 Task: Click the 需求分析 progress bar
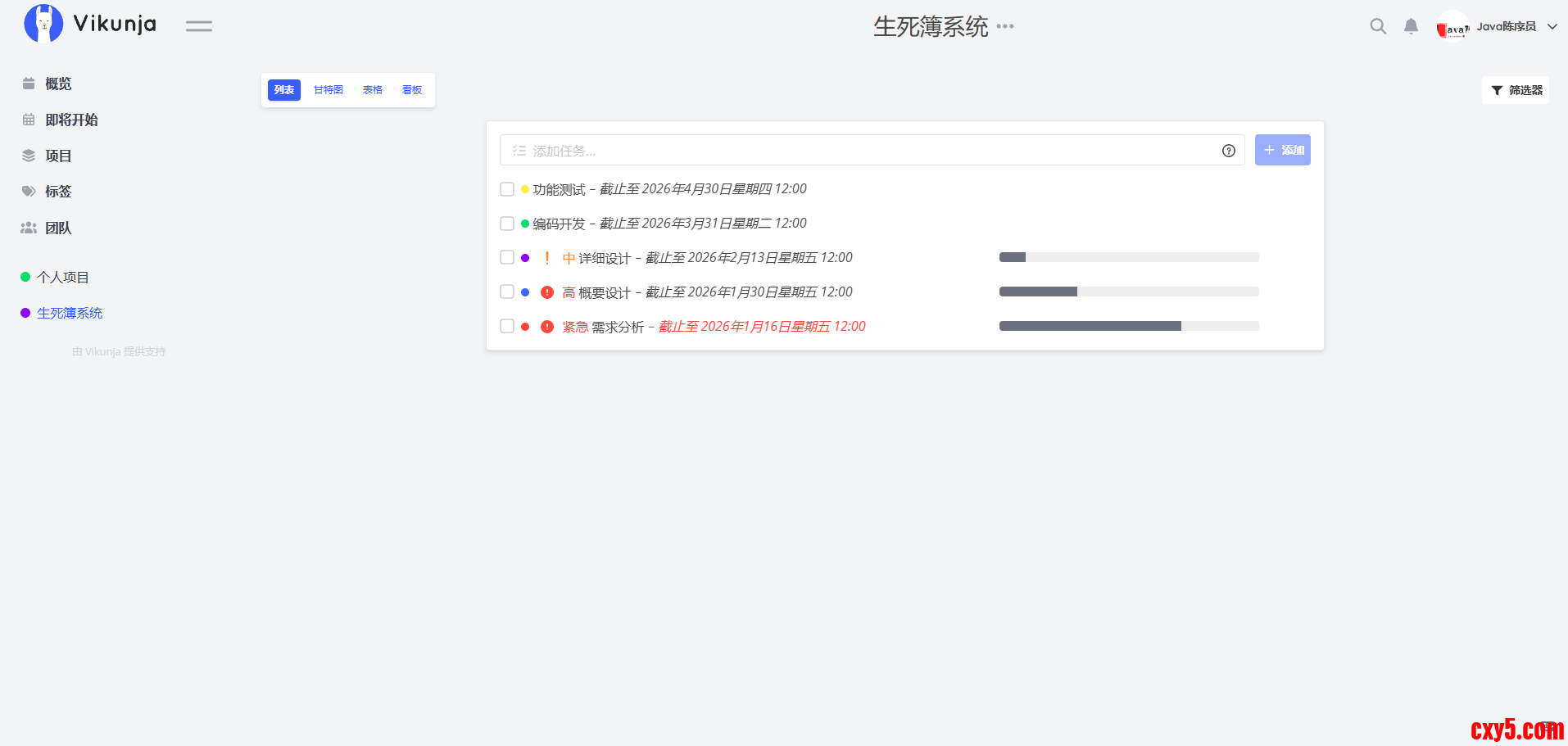[x=1128, y=326]
